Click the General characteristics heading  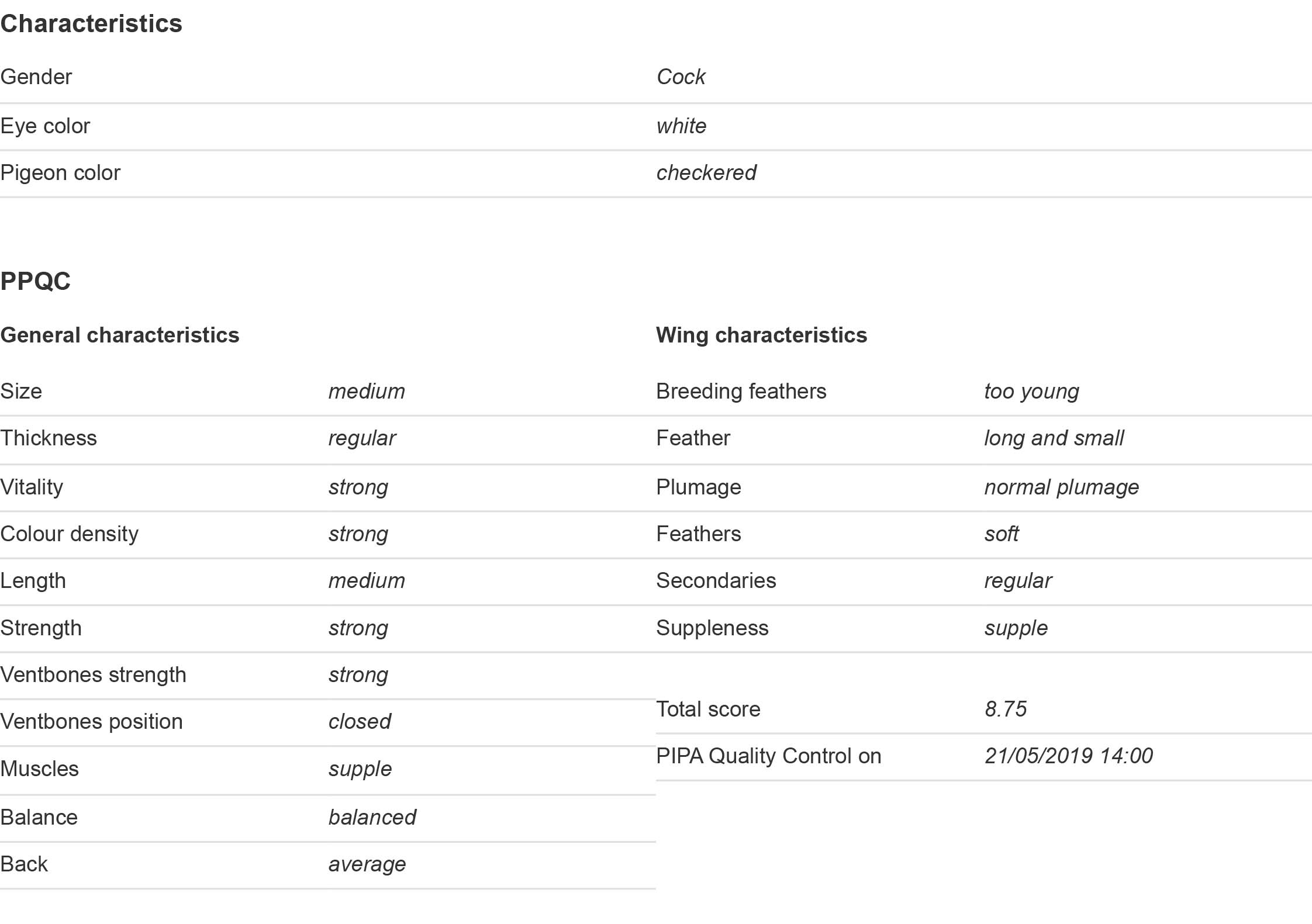pos(120,335)
